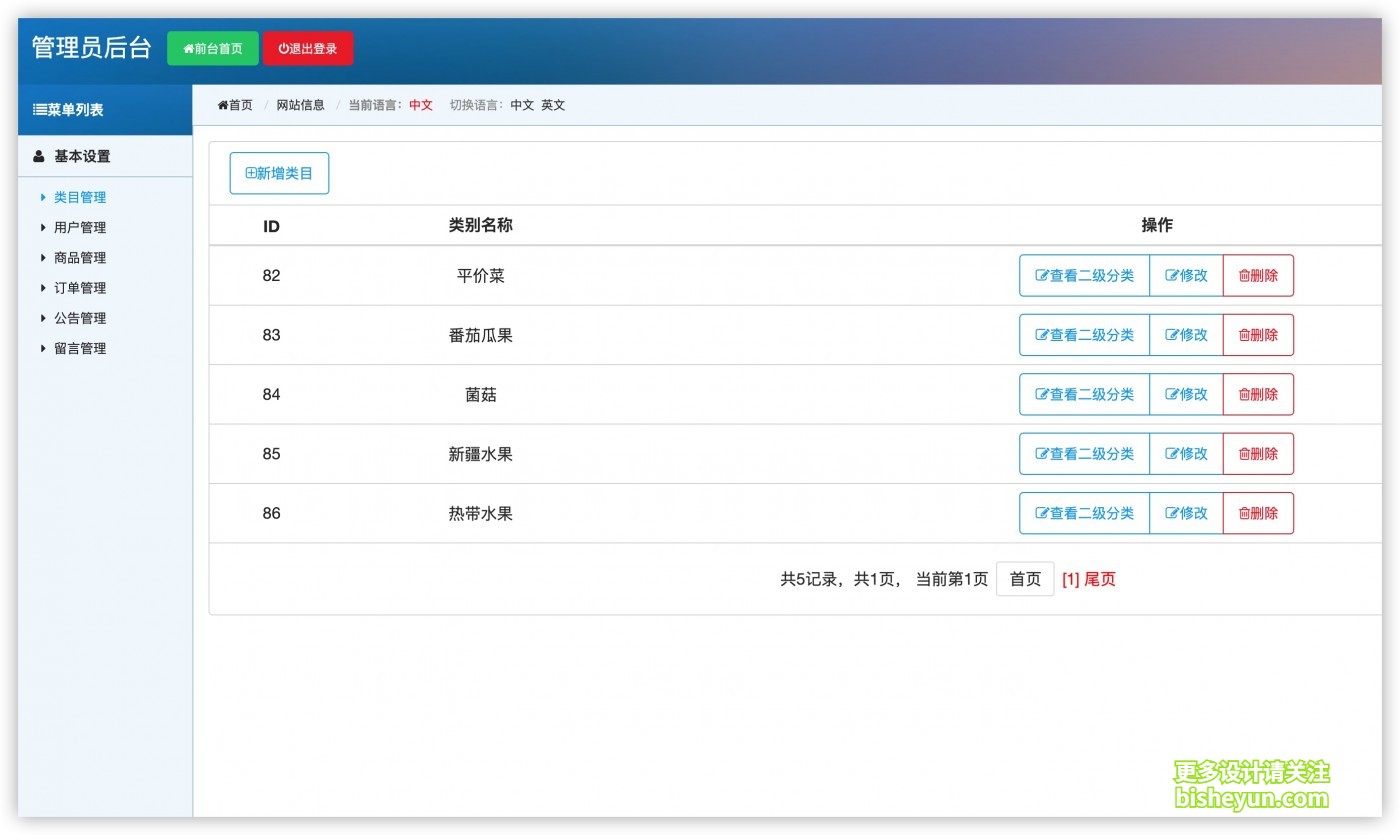
Task: Open 用户管理 in the sidebar
Action: point(80,227)
